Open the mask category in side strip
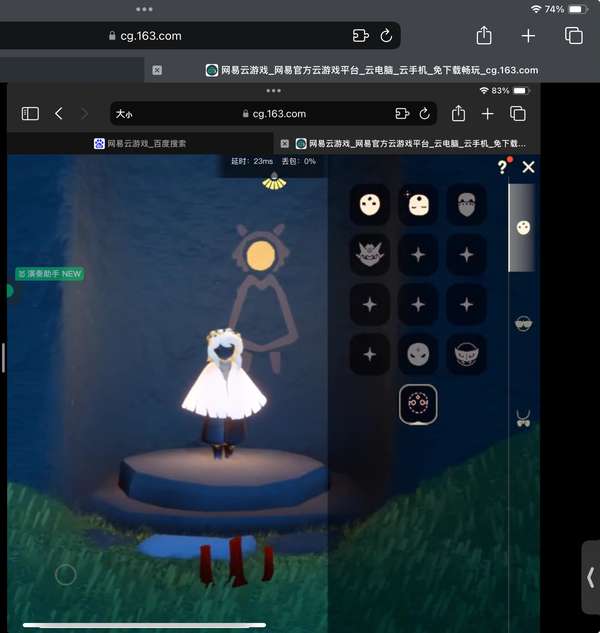The image size is (600, 633). click(x=523, y=228)
